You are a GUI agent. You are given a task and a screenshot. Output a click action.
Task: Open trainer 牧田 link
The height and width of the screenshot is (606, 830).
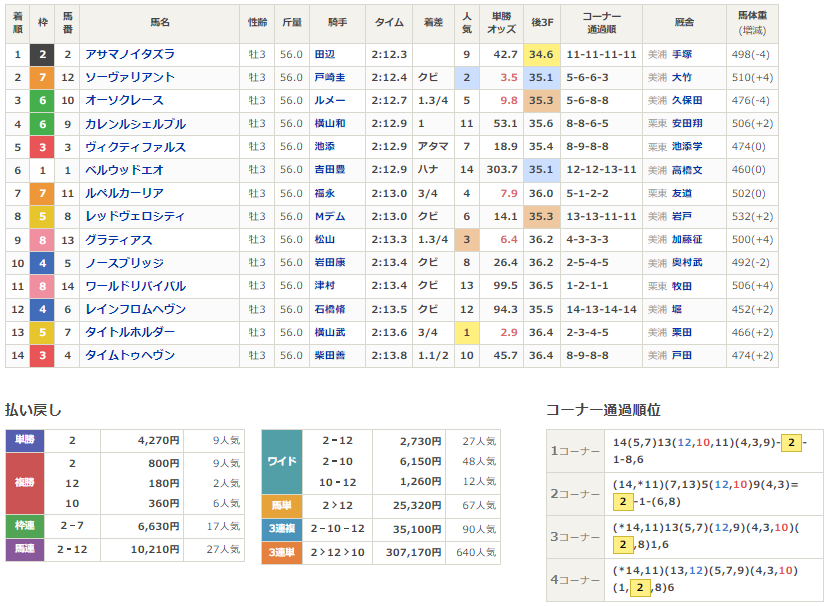(682, 286)
